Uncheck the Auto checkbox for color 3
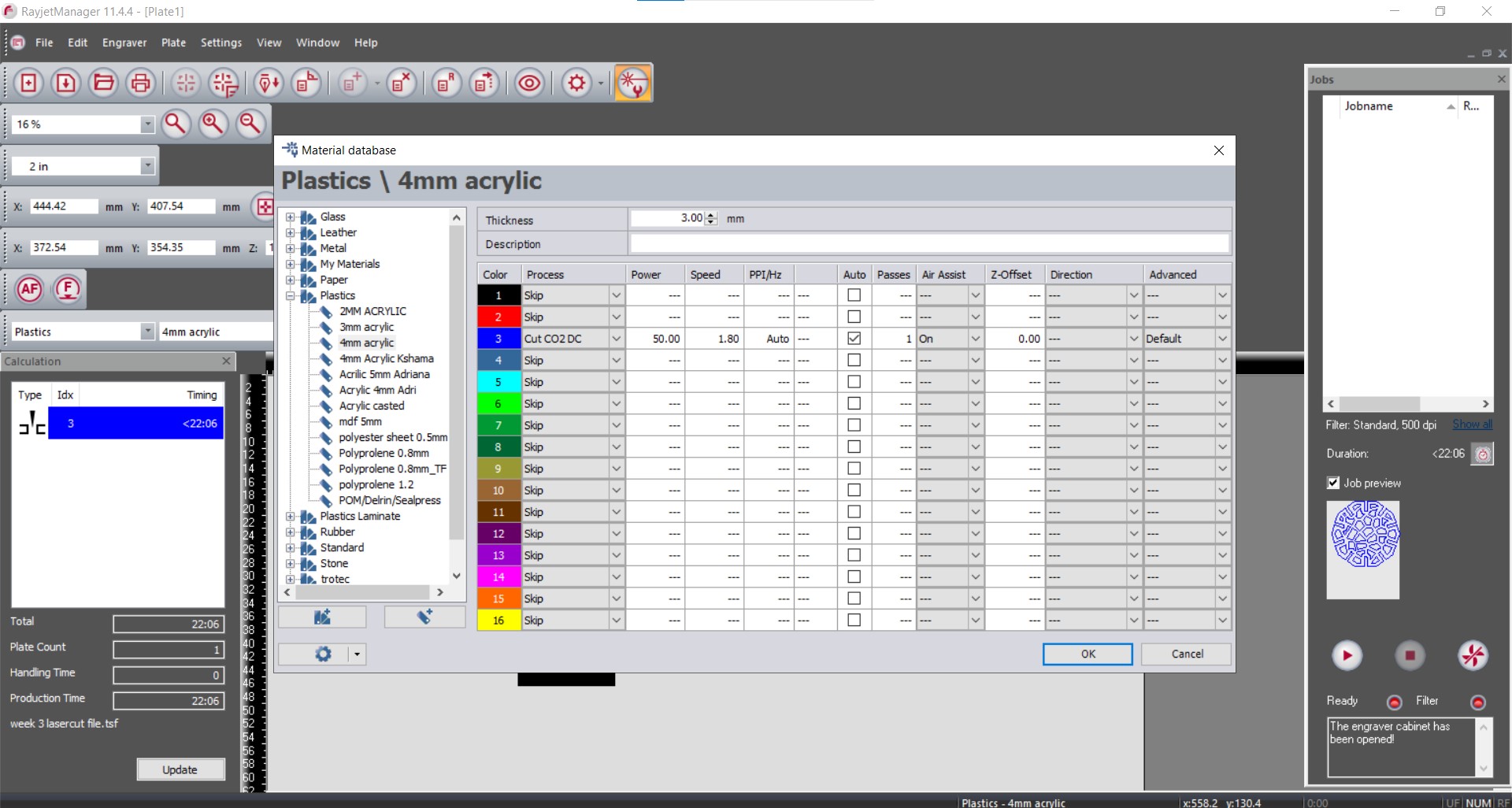Screen dimensions: 1512x808 click(854, 339)
